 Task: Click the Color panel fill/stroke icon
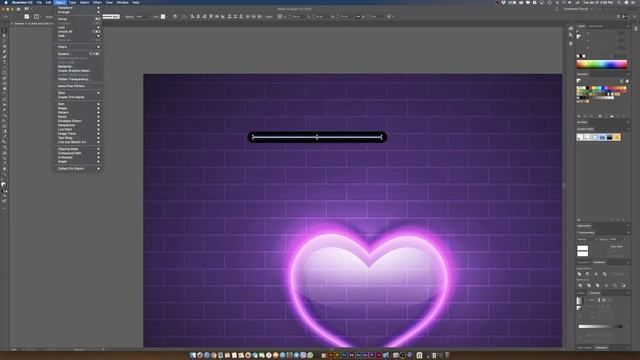579,36
